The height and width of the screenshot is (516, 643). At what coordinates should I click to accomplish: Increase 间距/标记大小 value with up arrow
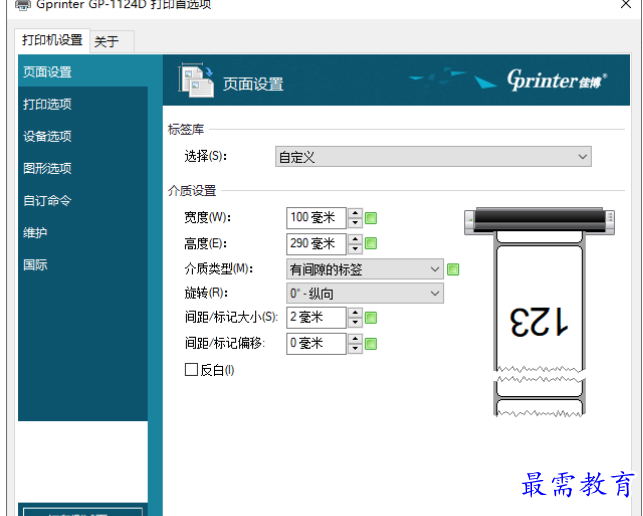[355, 313]
